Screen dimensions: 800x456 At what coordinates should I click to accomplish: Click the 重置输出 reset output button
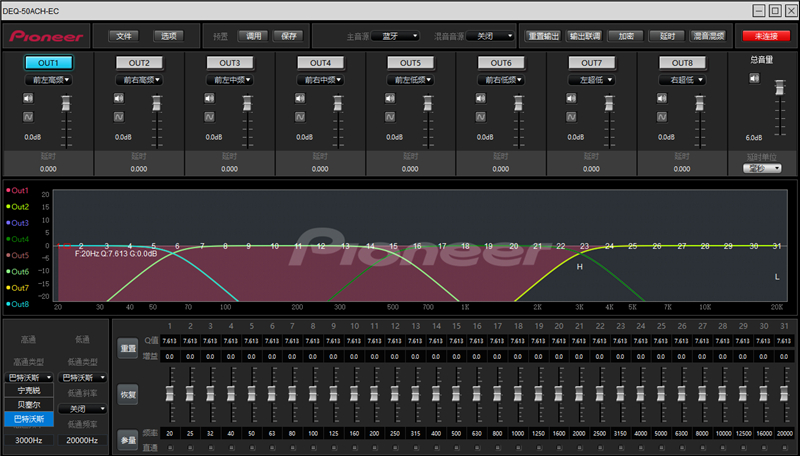(544, 36)
